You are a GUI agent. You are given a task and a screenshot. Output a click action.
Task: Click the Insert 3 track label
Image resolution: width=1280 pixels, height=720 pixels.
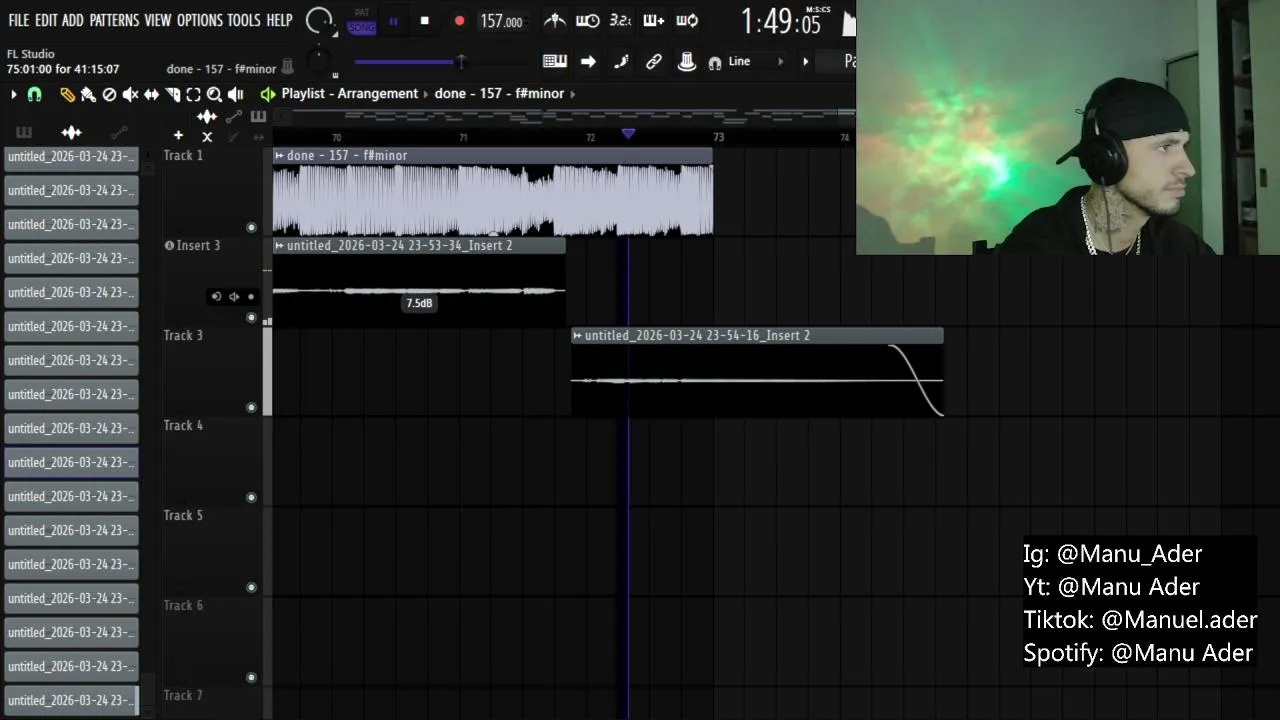(x=198, y=246)
